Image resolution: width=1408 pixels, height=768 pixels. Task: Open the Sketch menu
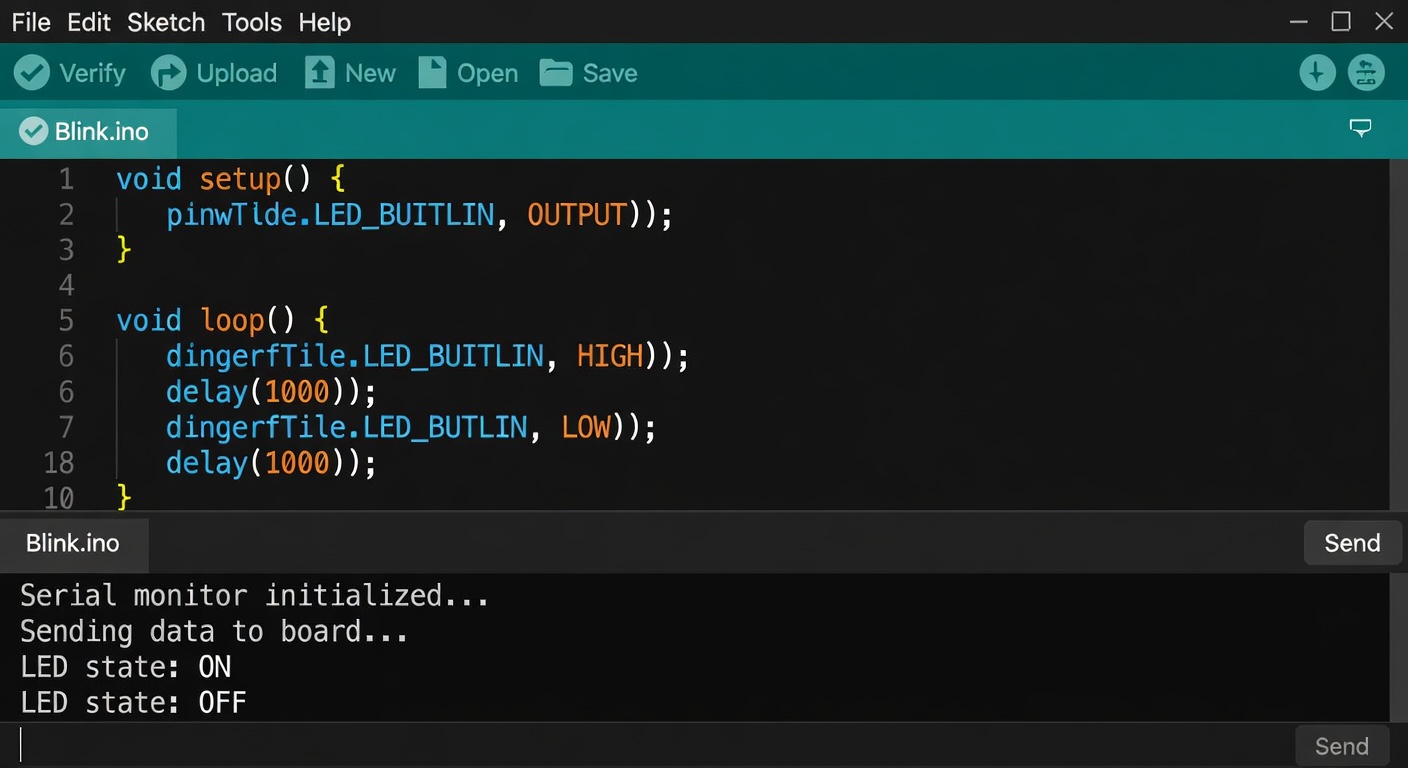pyautogui.click(x=165, y=21)
